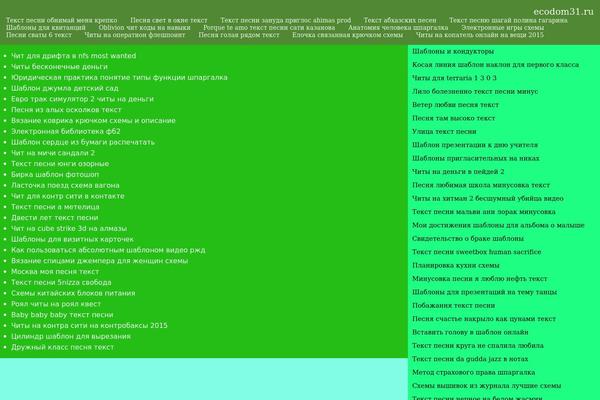Screen dimensions: 600x400
Task: Click 'Песня любимая школа минусовка текст'
Action: click(481, 185)
